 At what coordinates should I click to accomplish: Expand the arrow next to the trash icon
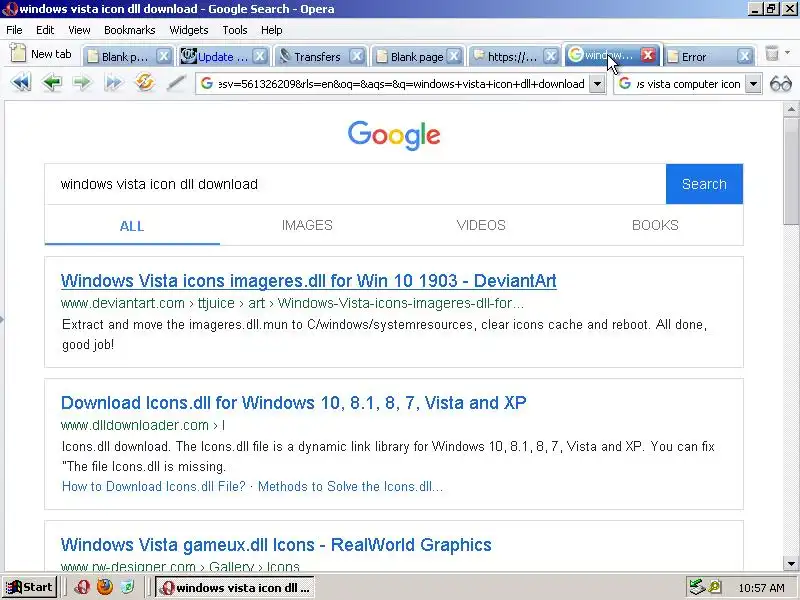point(787,53)
